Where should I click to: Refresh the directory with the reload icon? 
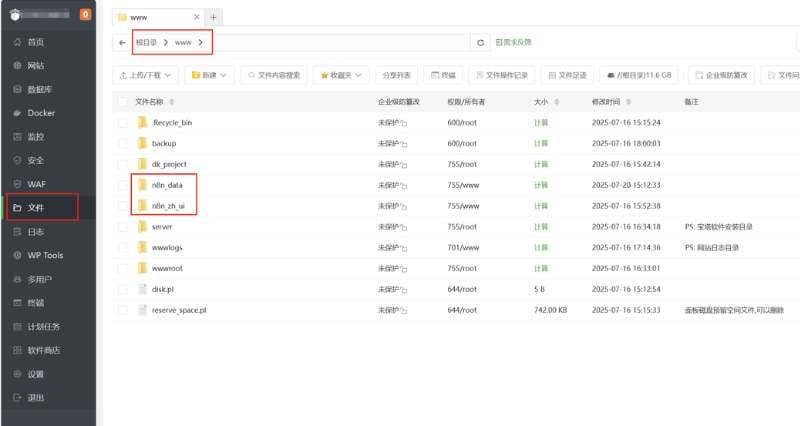point(480,43)
